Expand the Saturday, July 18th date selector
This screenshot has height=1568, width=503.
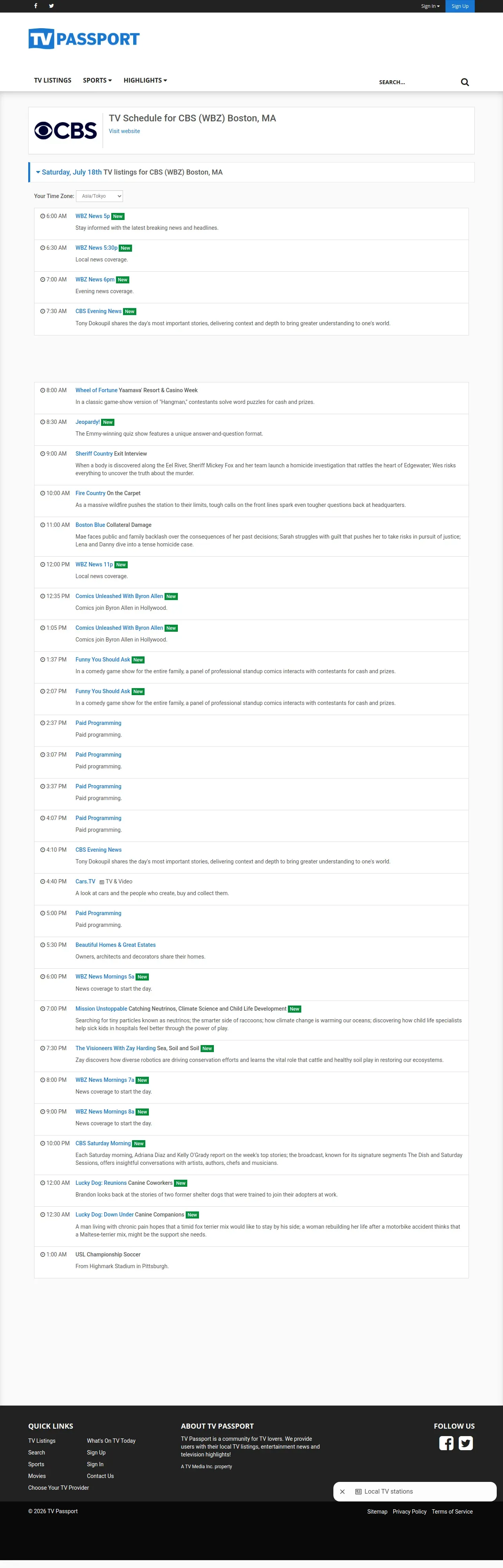69,172
